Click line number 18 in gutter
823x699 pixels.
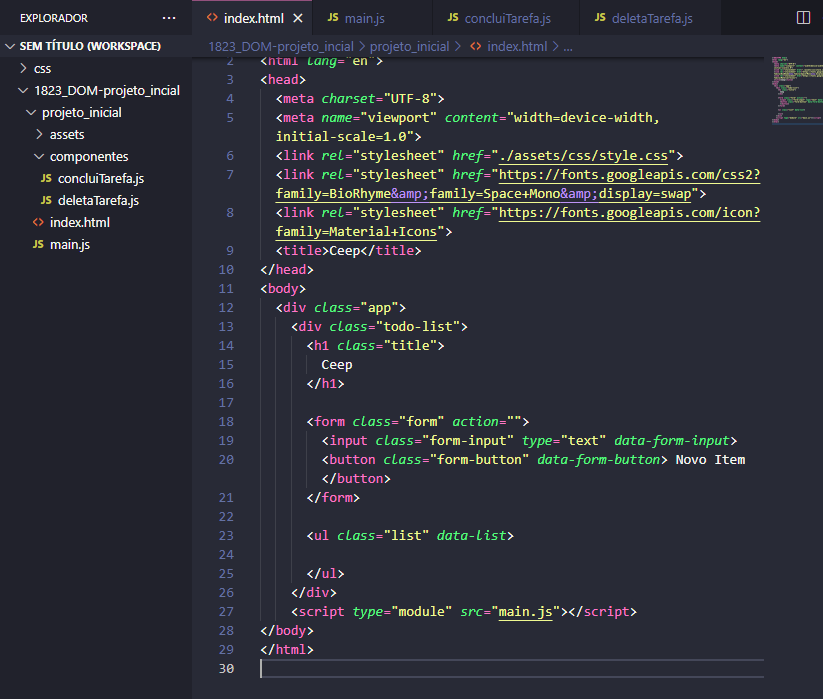pos(226,422)
